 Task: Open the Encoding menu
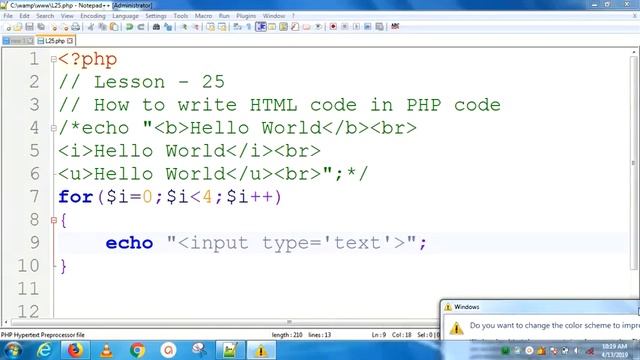(93, 16)
